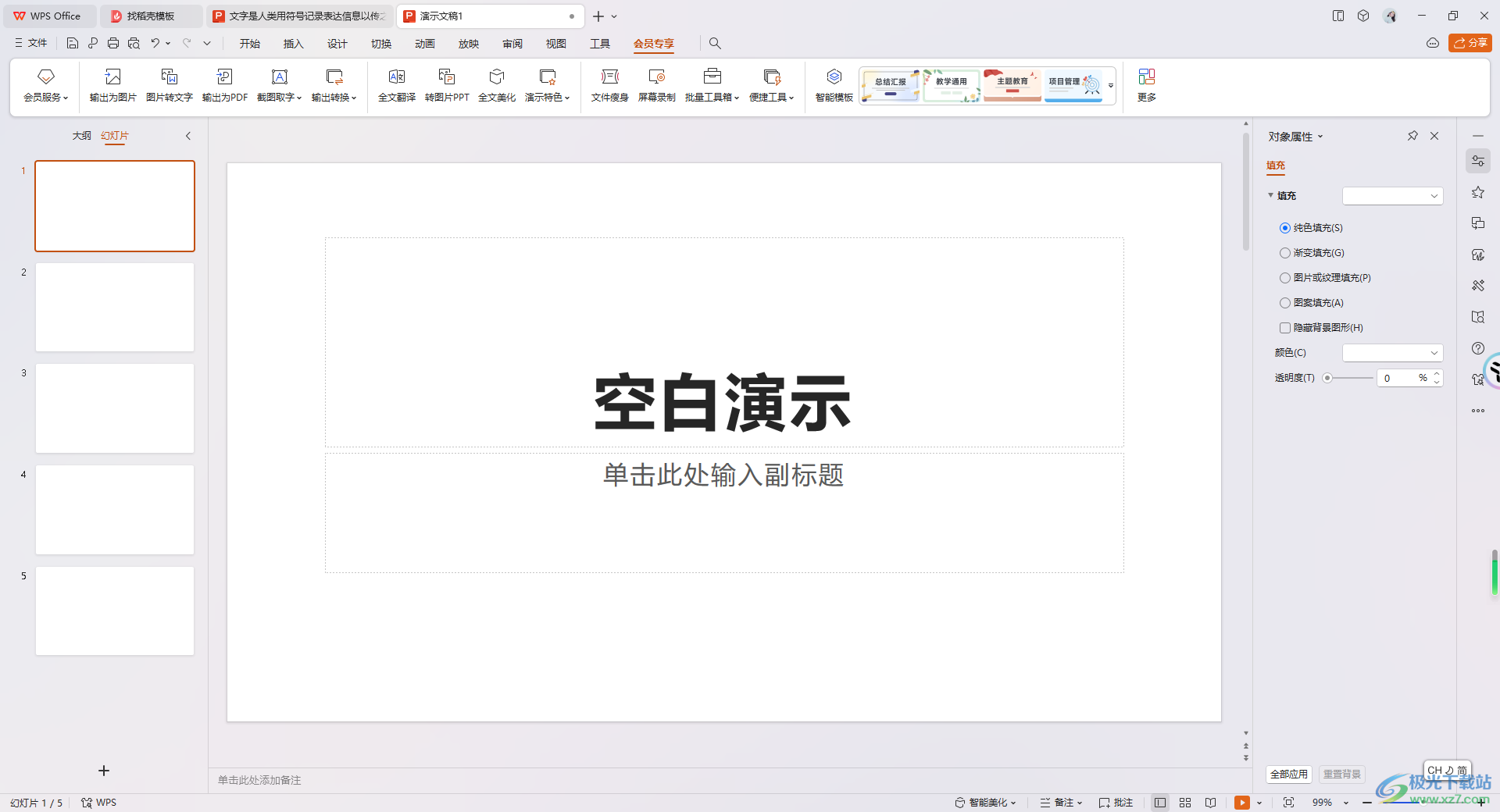The width and height of the screenshot is (1500, 812).
Task: Start 屏幕录制 screen recording
Action: (656, 85)
